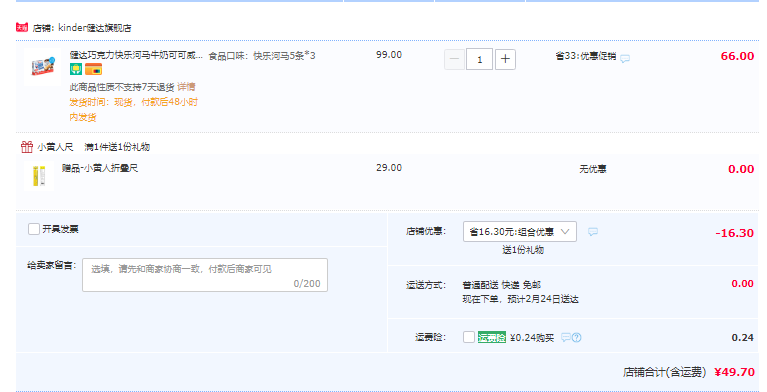Enable the 运费险 shipping insurance checkbox

(x=469, y=337)
